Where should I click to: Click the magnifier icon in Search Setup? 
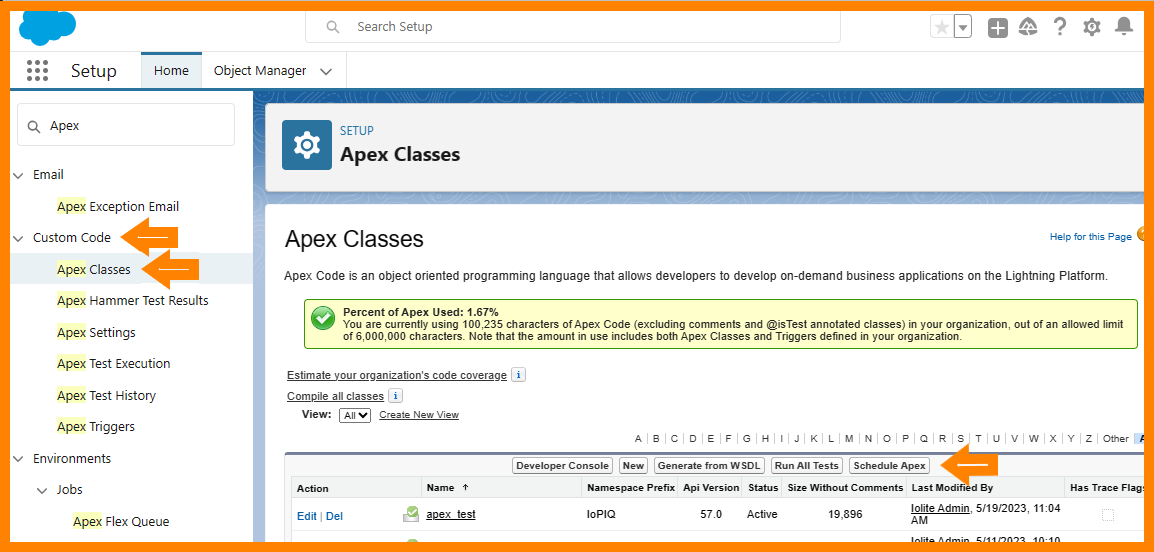333,26
